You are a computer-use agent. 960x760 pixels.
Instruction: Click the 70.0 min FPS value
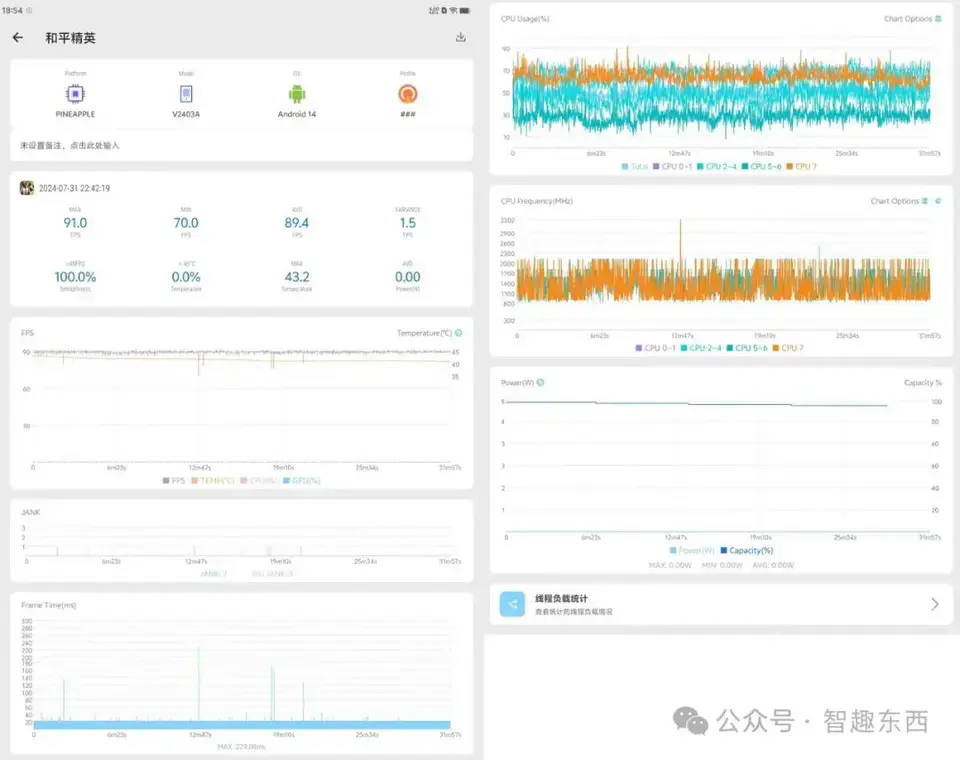point(186,223)
